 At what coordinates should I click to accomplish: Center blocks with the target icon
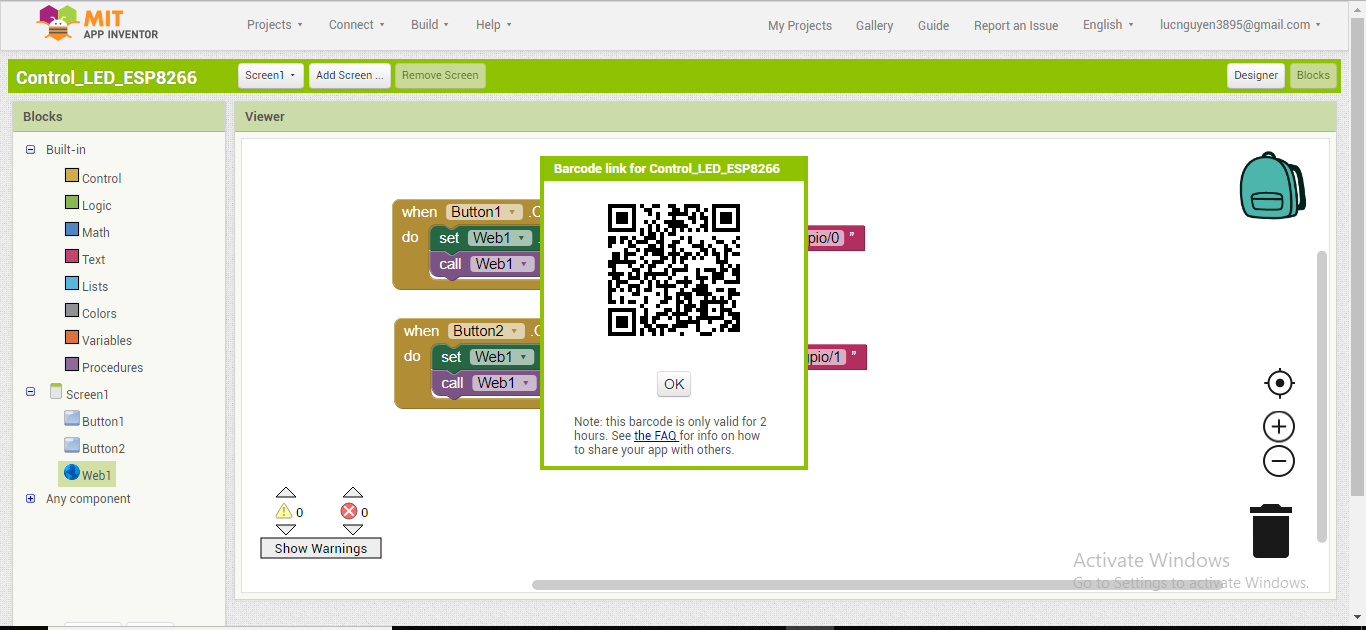coord(1279,383)
